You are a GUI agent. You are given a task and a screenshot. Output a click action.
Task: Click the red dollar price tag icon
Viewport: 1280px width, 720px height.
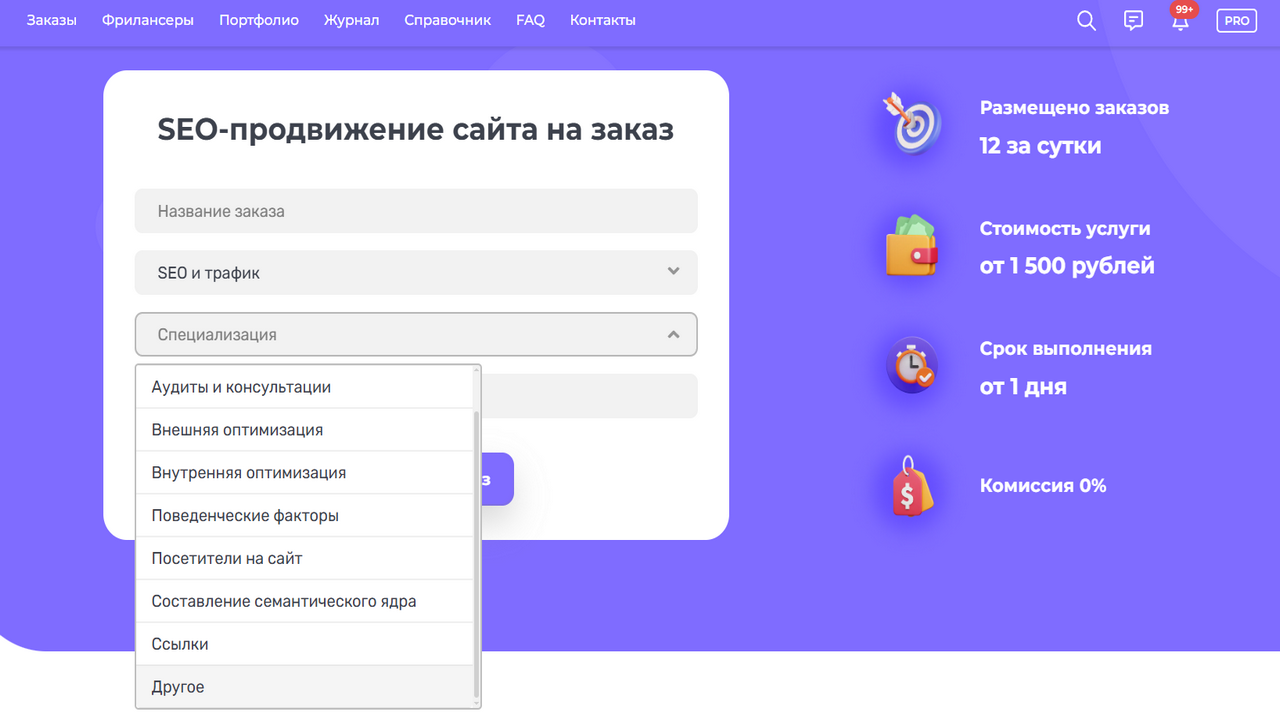[910, 486]
